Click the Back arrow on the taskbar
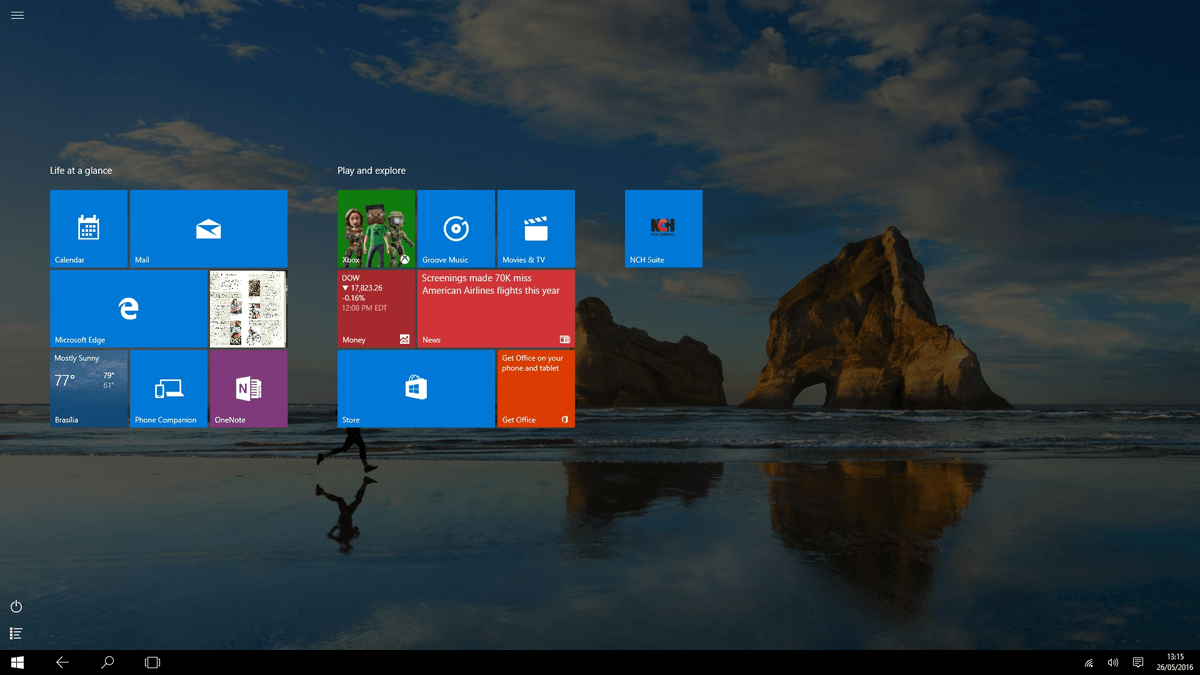Image resolution: width=1200 pixels, height=675 pixels. 62,662
